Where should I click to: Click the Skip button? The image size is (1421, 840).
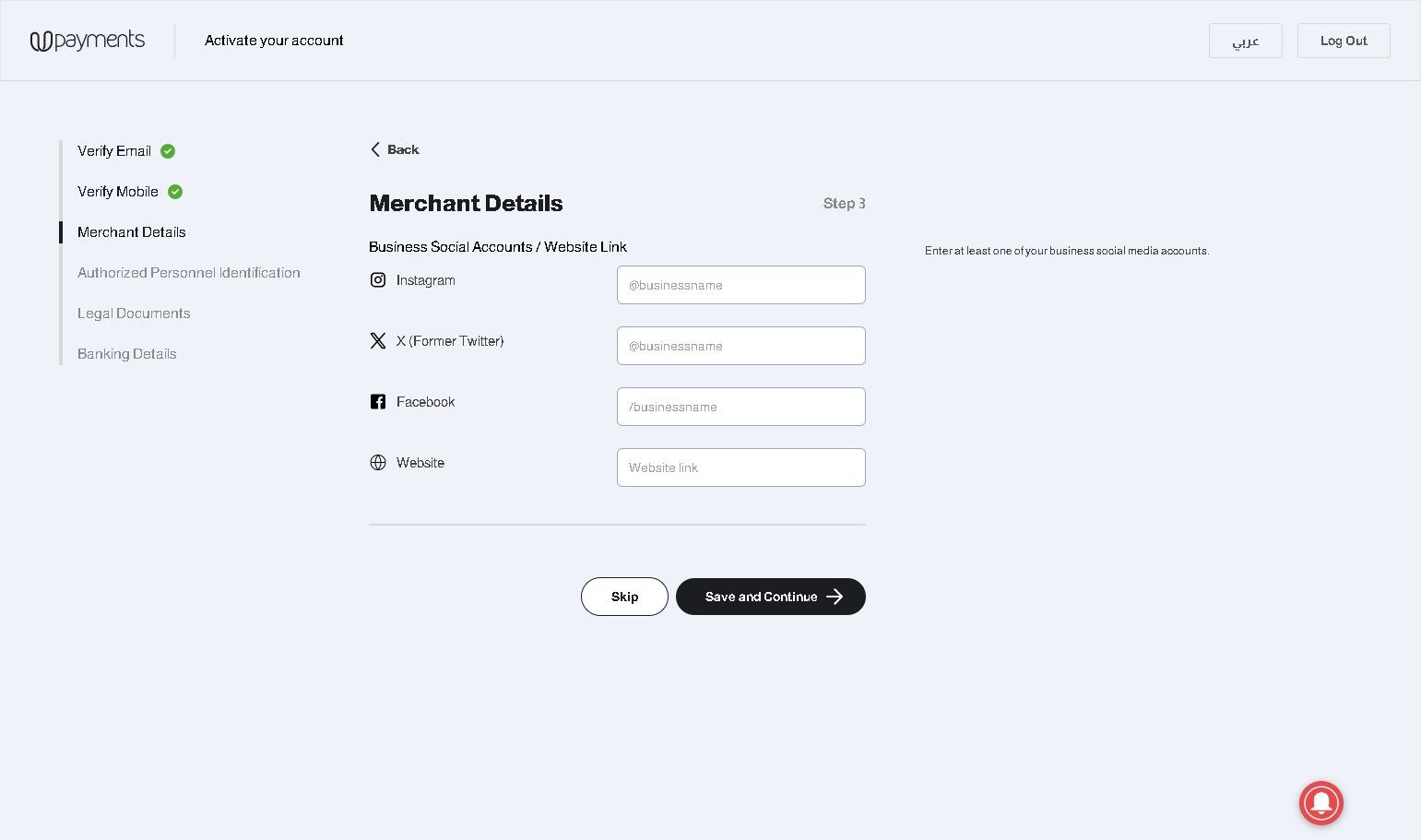(624, 597)
